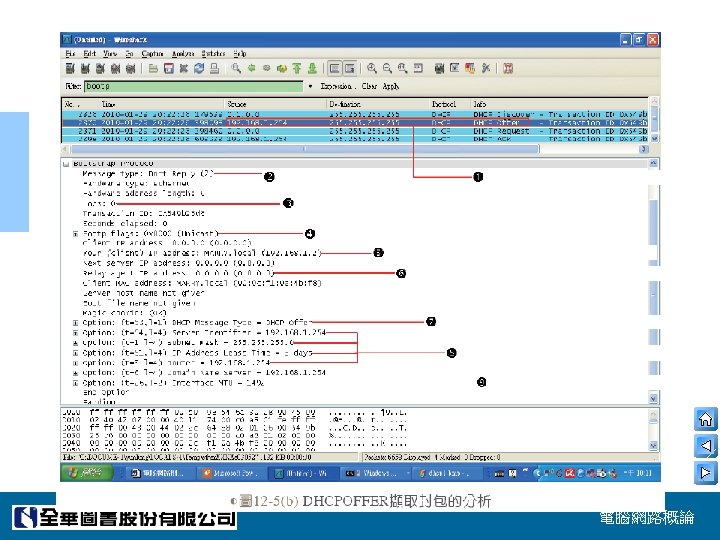Clear the display filter
This screenshot has width=720, height=540.
(369, 86)
